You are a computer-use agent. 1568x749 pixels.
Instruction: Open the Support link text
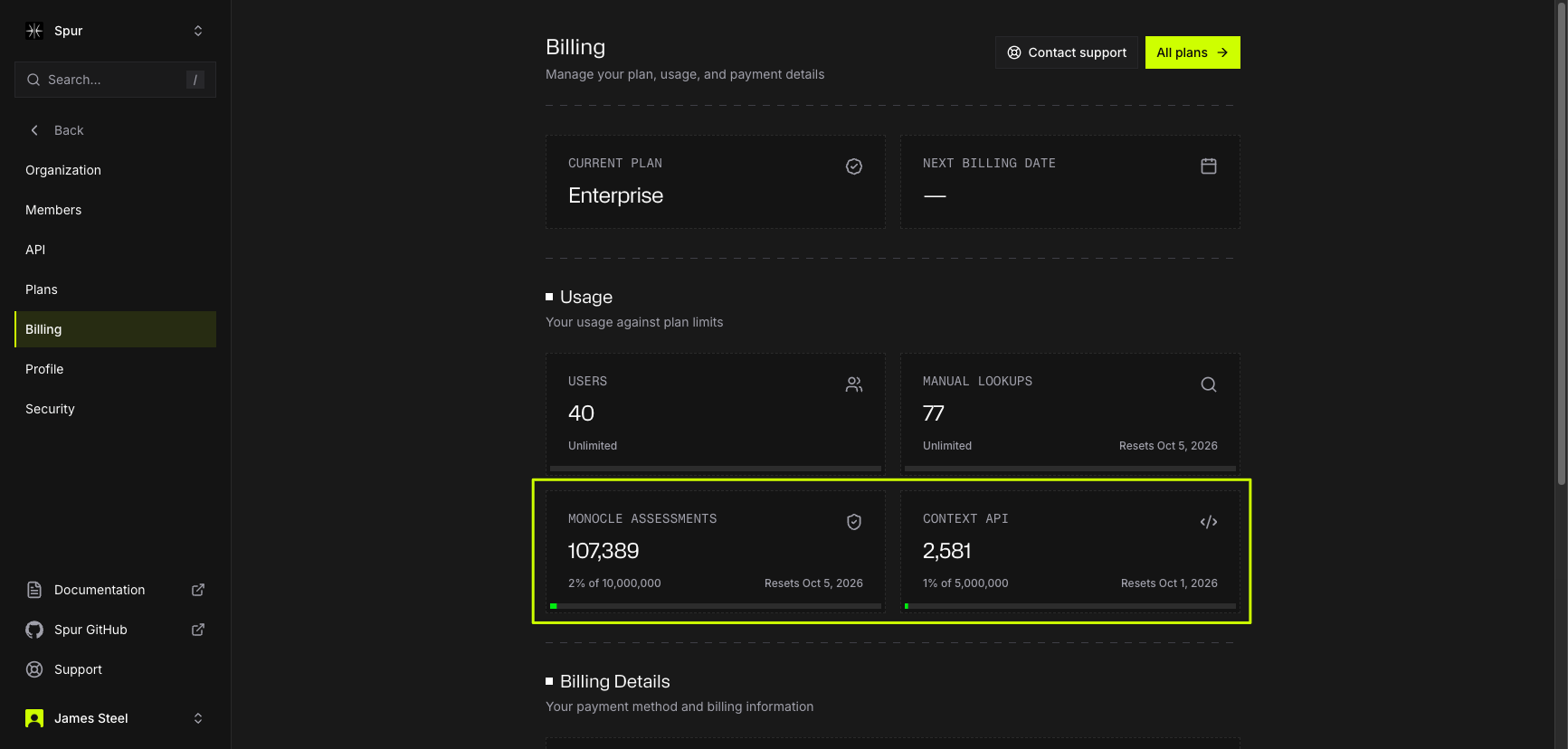click(x=78, y=669)
